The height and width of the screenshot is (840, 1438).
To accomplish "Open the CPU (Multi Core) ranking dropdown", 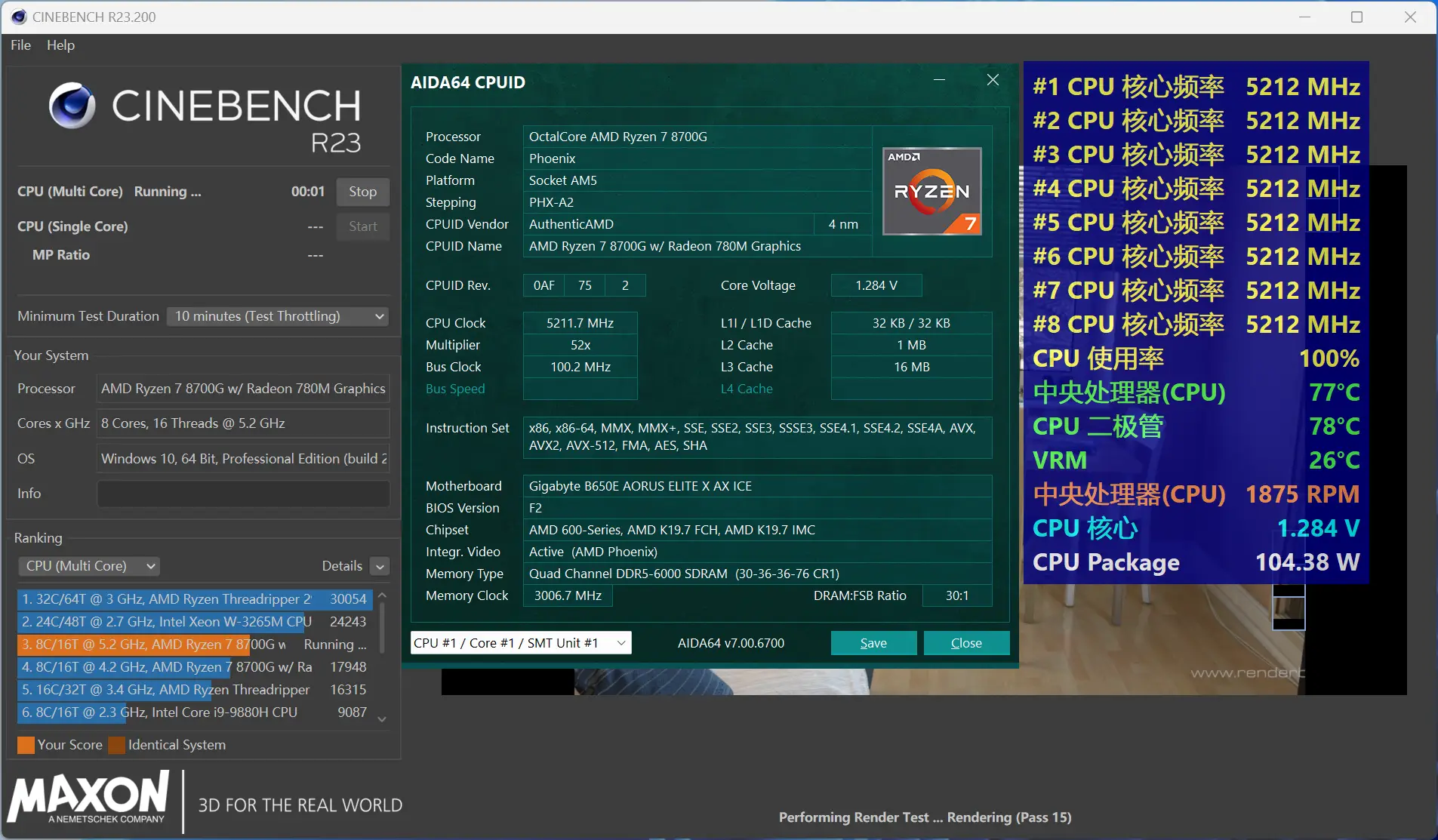I will (88, 566).
